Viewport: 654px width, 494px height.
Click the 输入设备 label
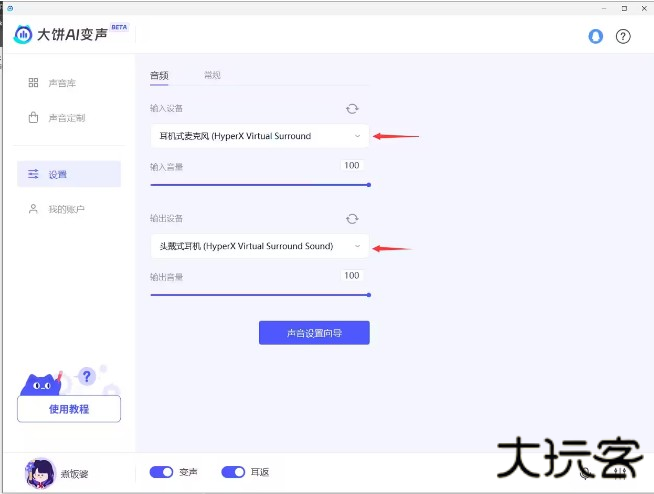166,108
